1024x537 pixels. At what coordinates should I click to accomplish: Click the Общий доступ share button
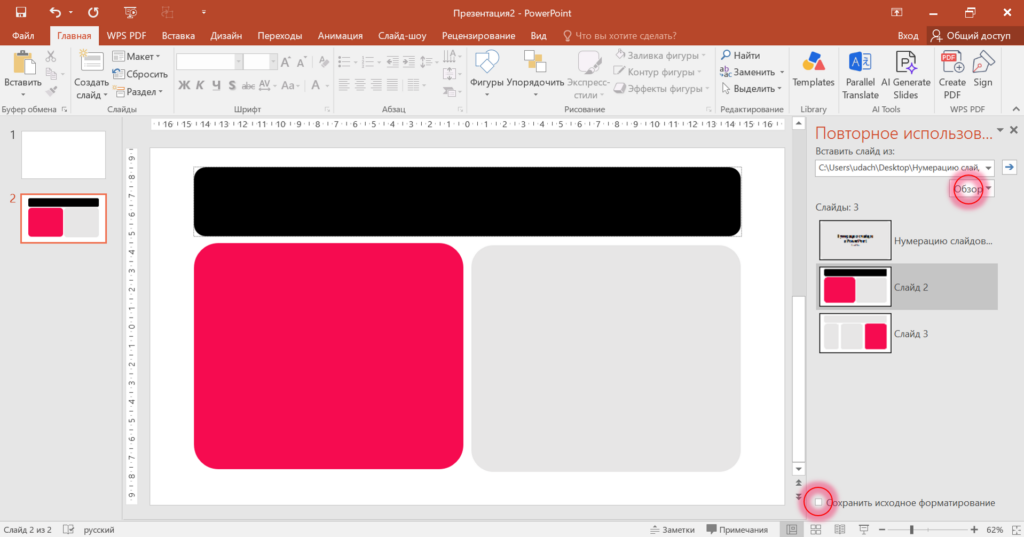(x=971, y=36)
